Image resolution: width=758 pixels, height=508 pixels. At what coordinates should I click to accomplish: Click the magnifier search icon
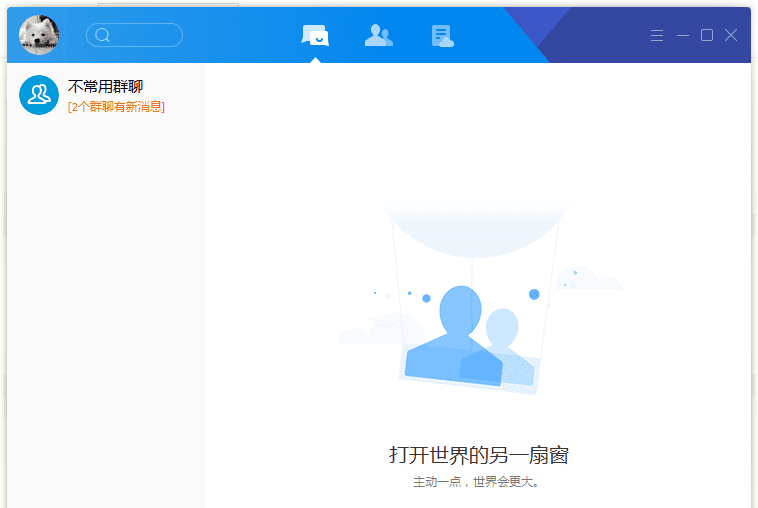click(x=102, y=35)
